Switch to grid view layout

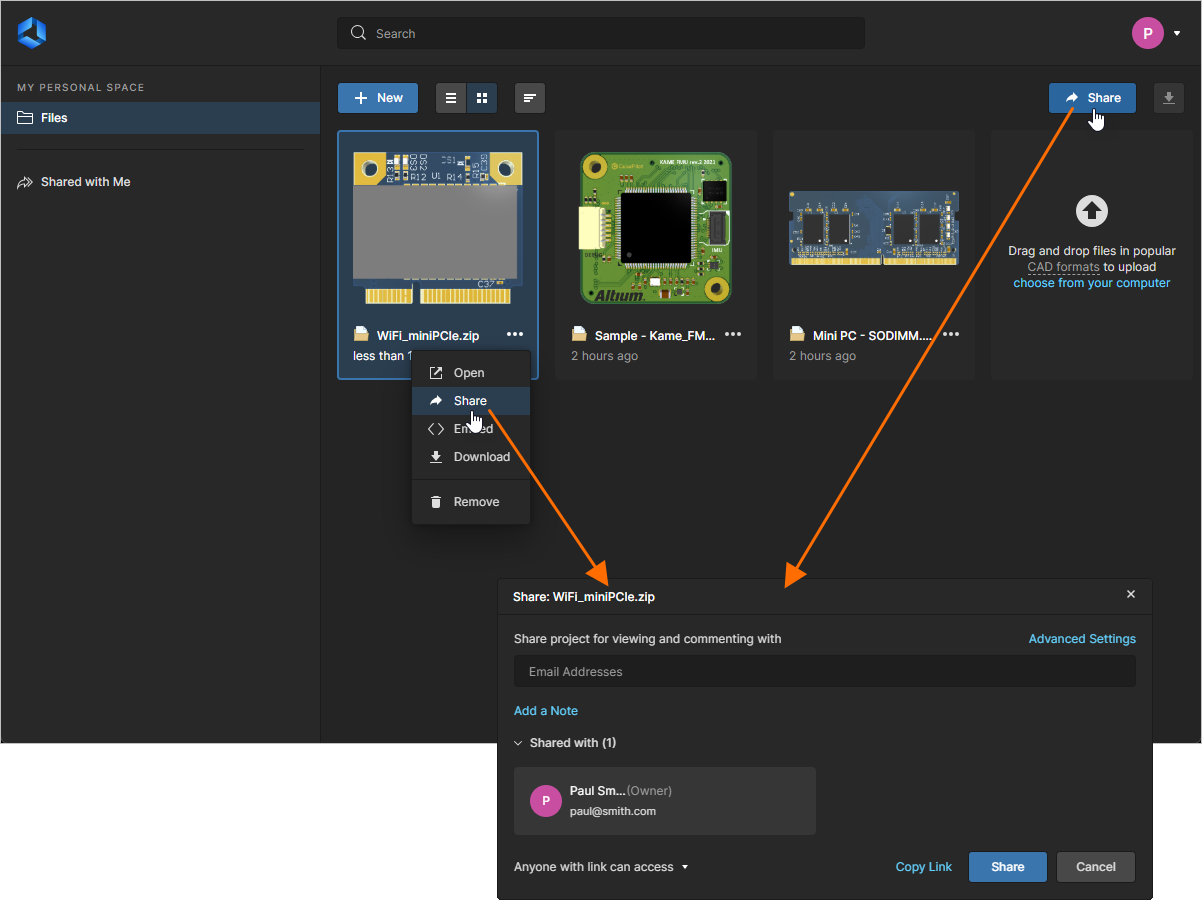tap(483, 97)
